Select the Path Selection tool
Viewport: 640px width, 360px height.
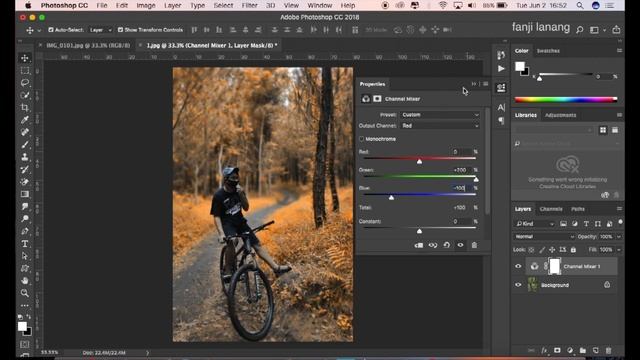tap(25, 256)
